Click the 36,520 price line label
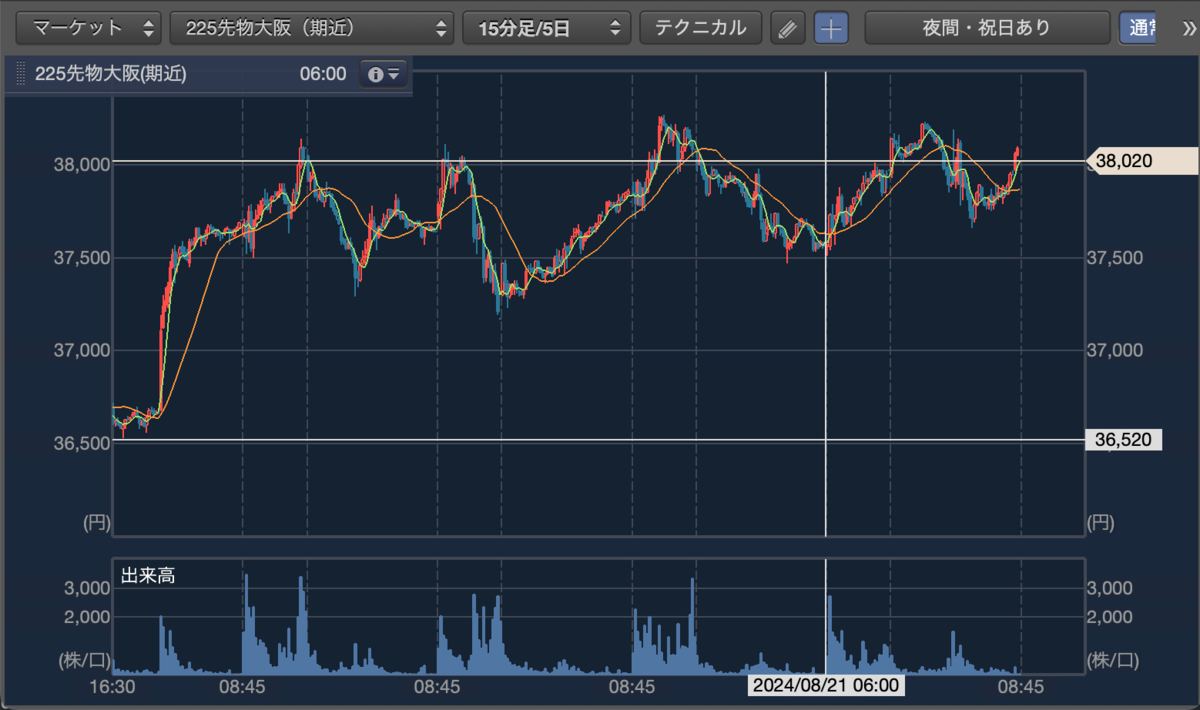The height and width of the screenshot is (710, 1200). tap(1123, 439)
